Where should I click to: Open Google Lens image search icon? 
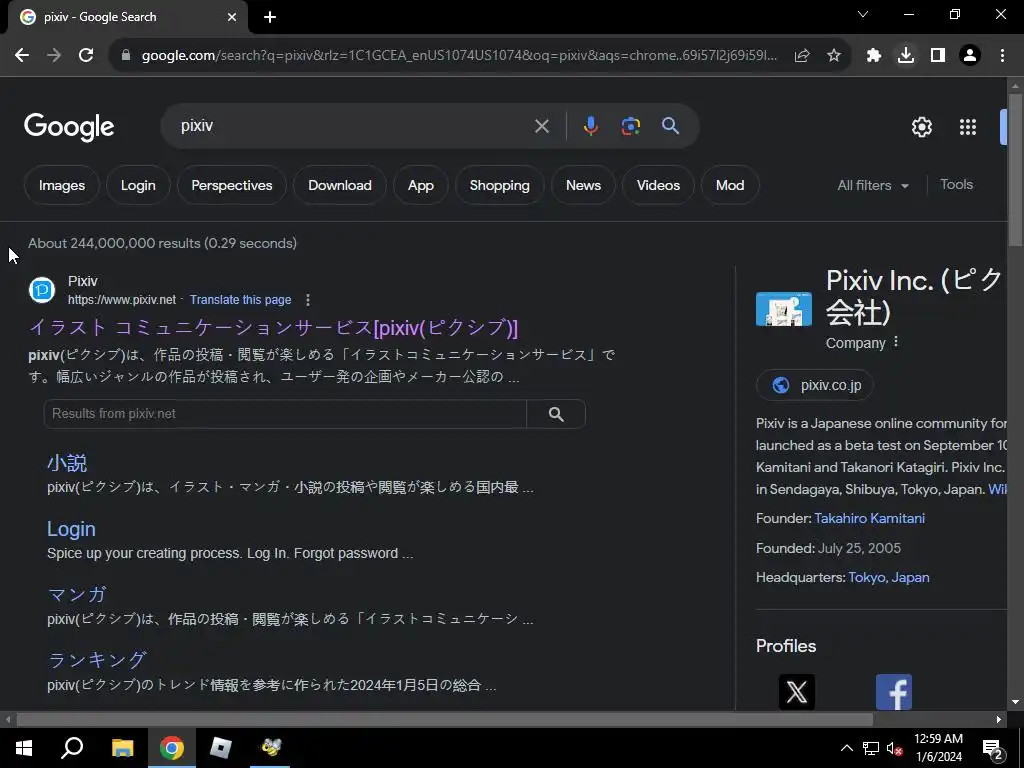point(630,126)
